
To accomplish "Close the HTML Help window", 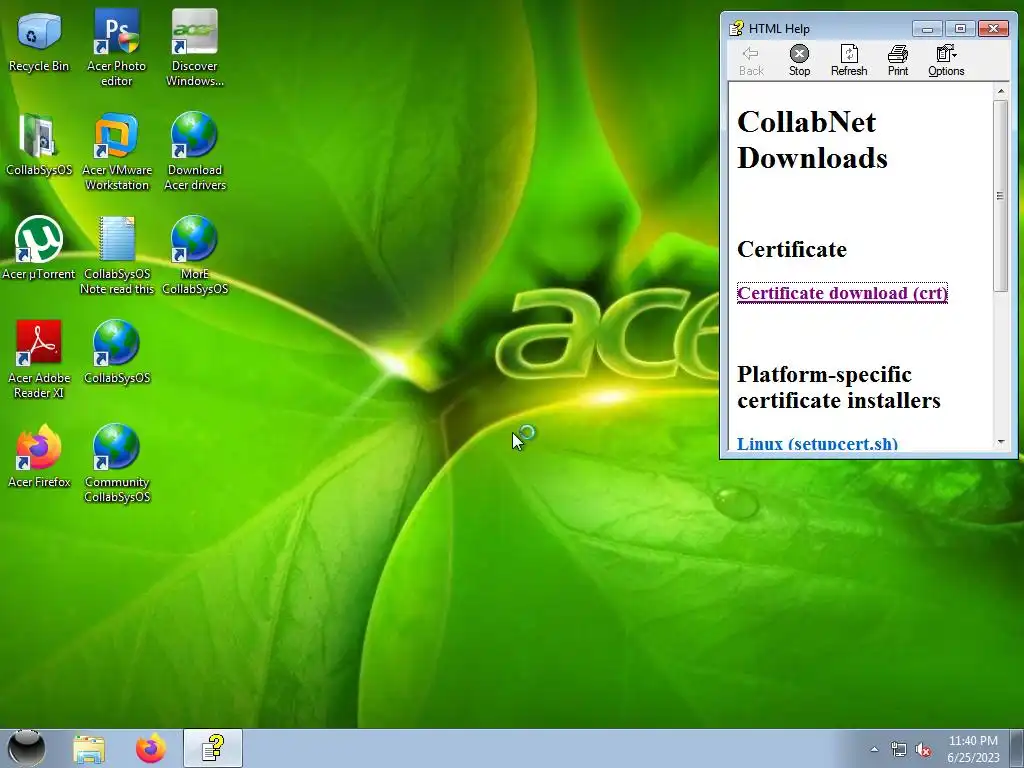I will pyautogui.click(x=993, y=29).
